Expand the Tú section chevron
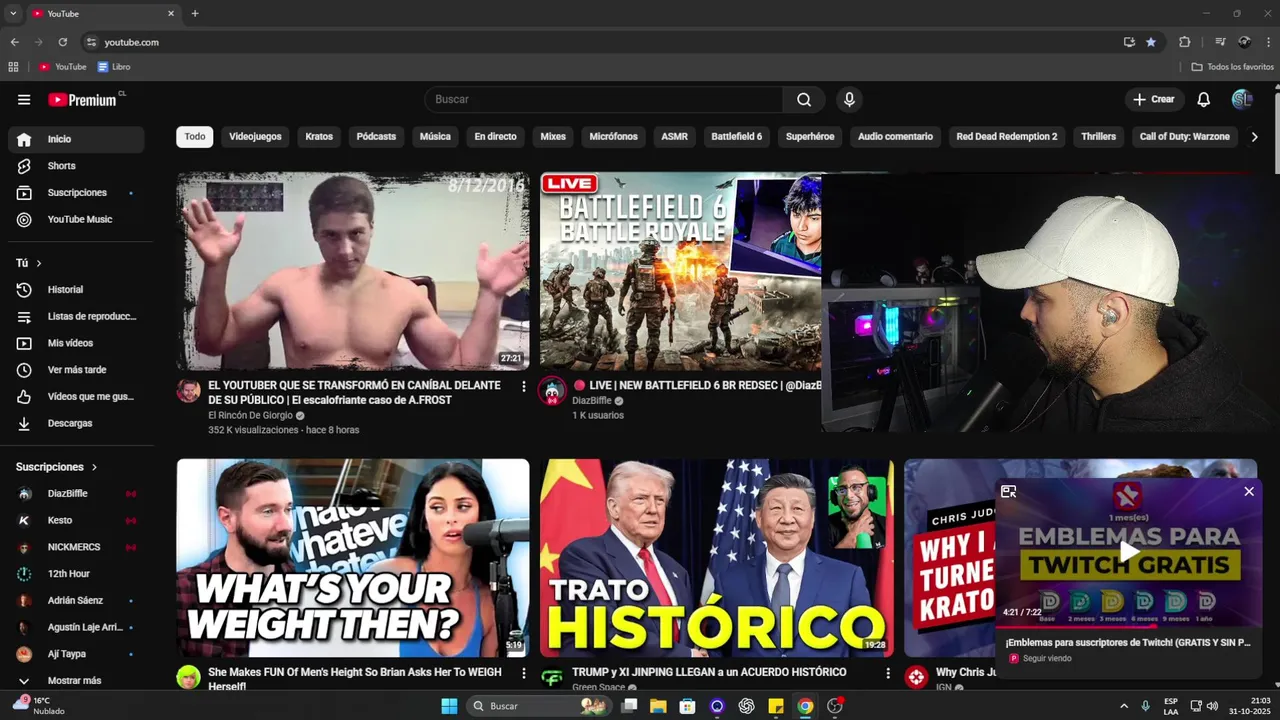The height and width of the screenshot is (720, 1280). pos(39,263)
